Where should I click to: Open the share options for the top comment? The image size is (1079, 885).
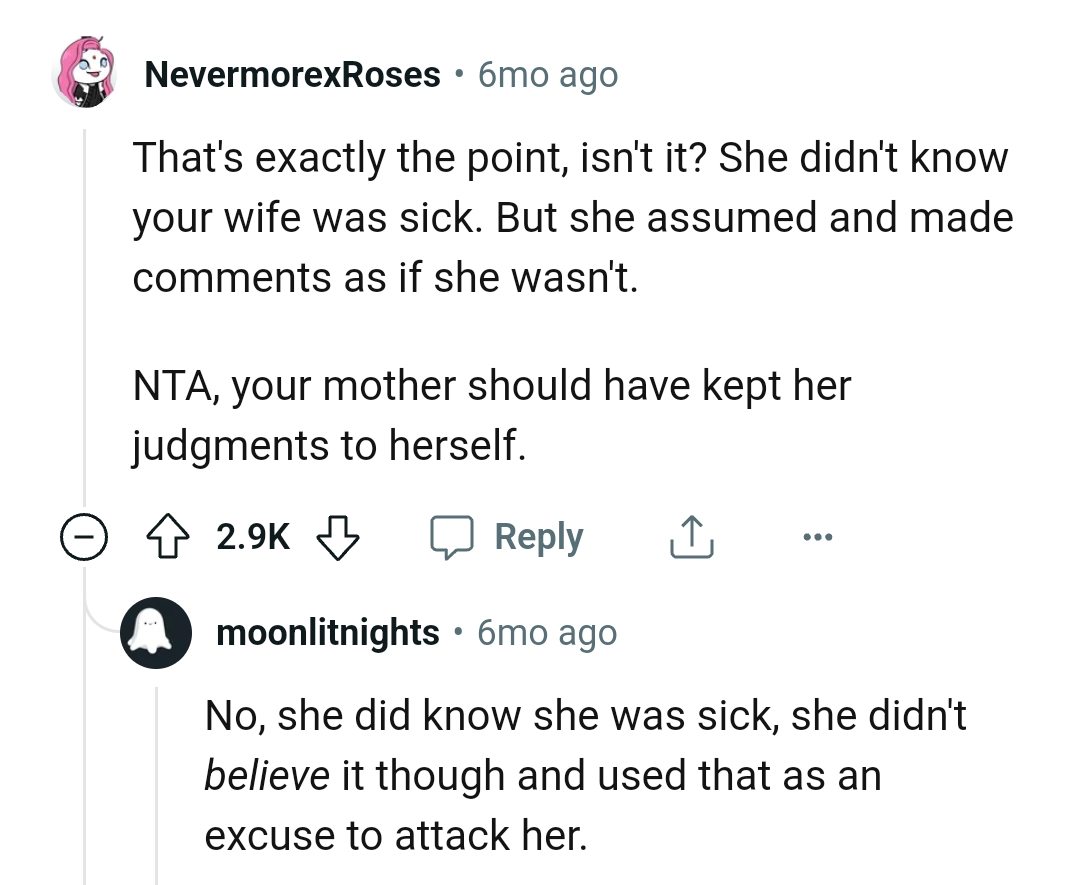(x=690, y=536)
